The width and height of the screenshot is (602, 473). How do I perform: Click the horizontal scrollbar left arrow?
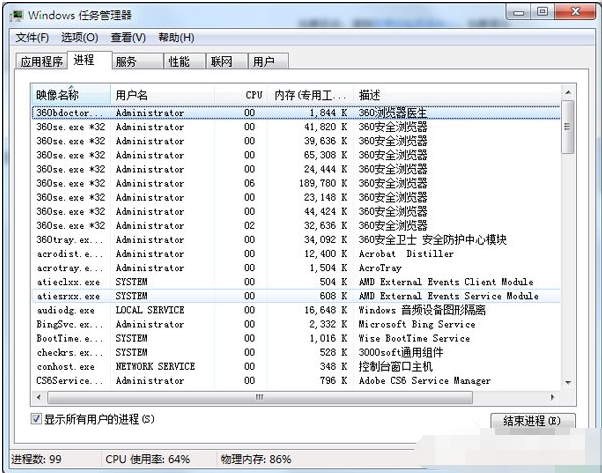(41, 396)
